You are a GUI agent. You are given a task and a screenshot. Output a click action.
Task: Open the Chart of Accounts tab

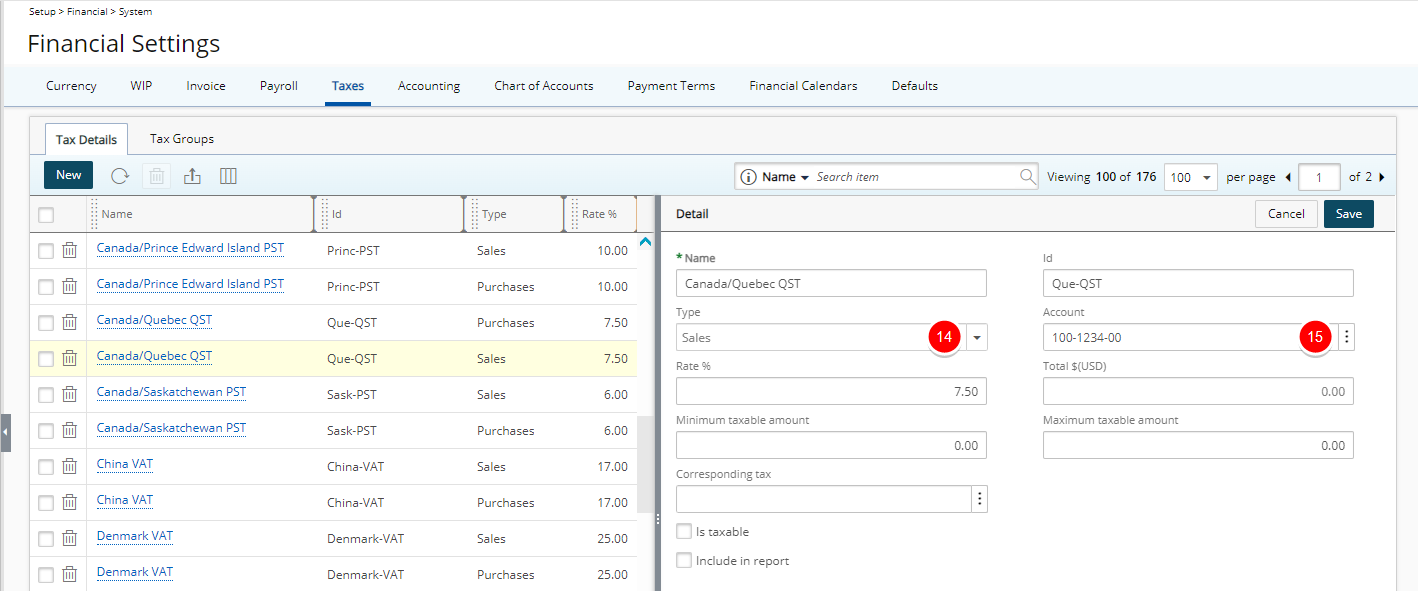point(544,86)
